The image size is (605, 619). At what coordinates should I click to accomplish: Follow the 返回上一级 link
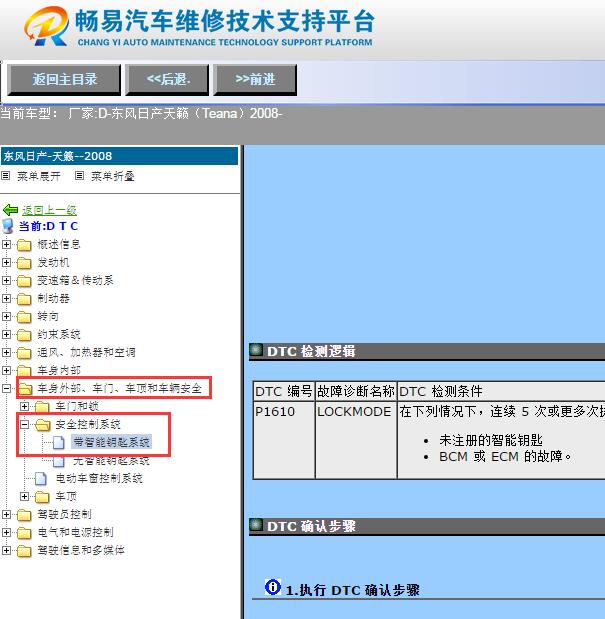point(49,210)
